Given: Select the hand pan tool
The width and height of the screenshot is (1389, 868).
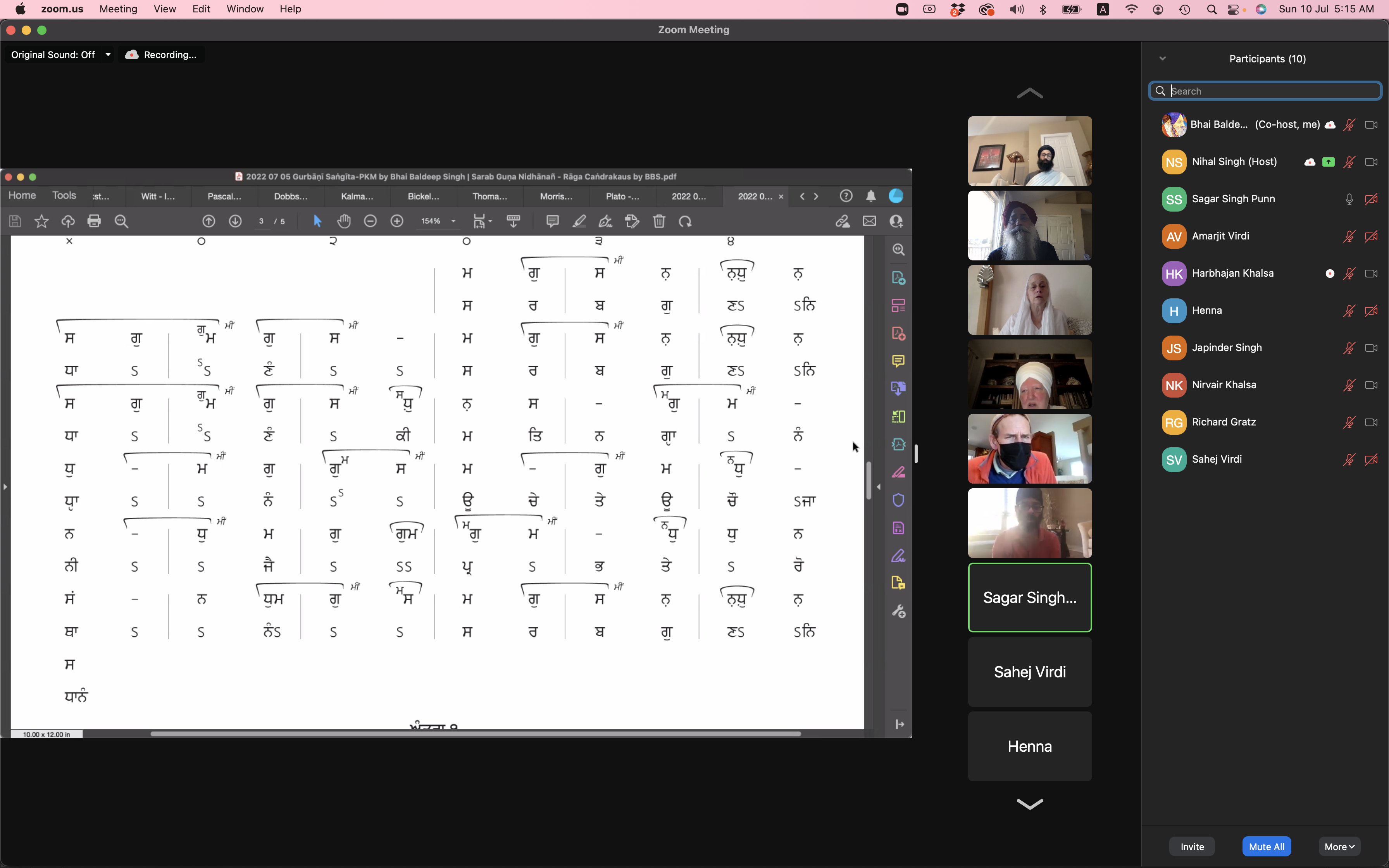Looking at the screenshot, I should click(x=344, y=221).
